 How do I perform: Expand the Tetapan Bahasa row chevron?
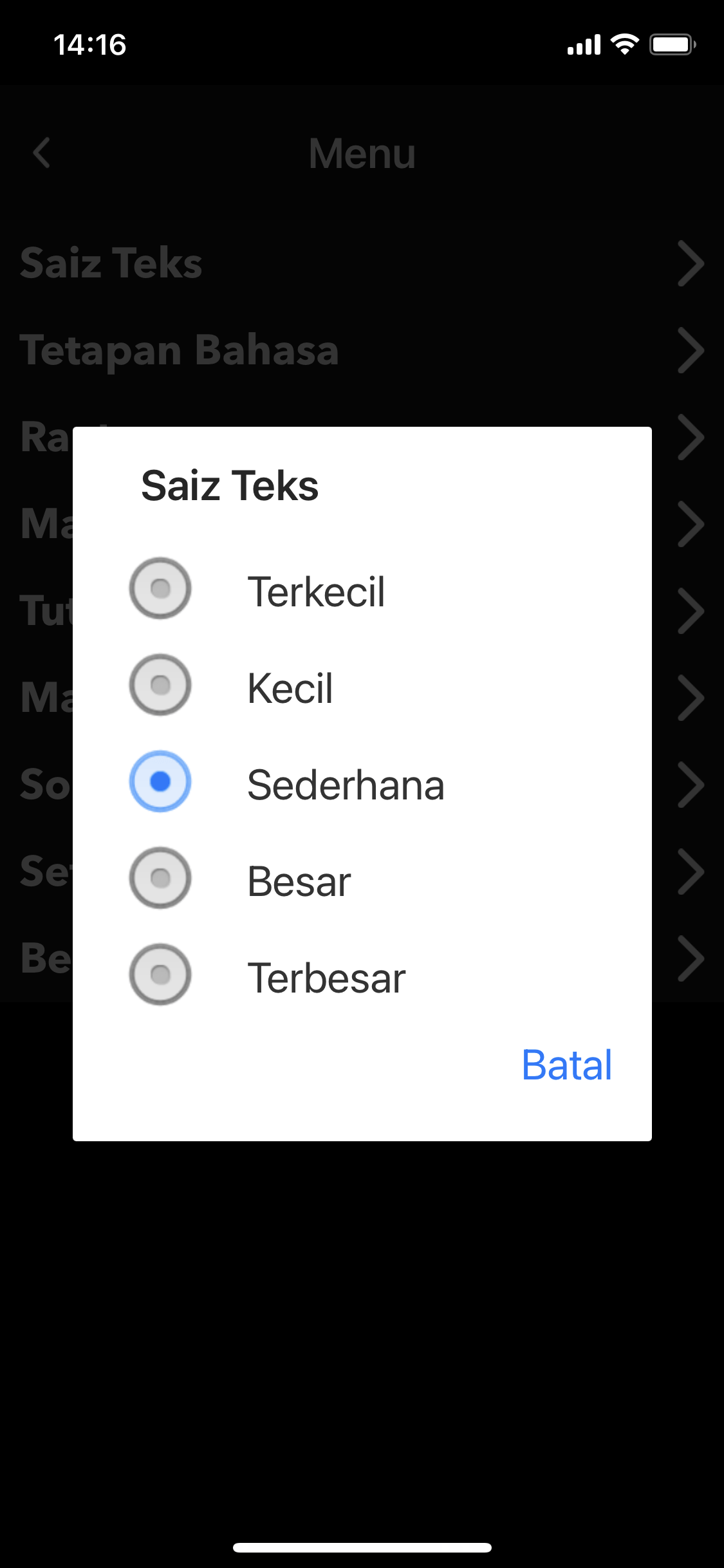(x=691, y=350)
